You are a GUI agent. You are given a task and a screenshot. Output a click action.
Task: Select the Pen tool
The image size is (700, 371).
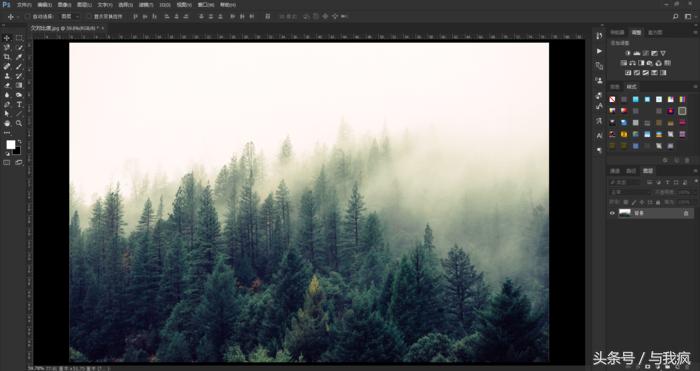tap(7, 104)
